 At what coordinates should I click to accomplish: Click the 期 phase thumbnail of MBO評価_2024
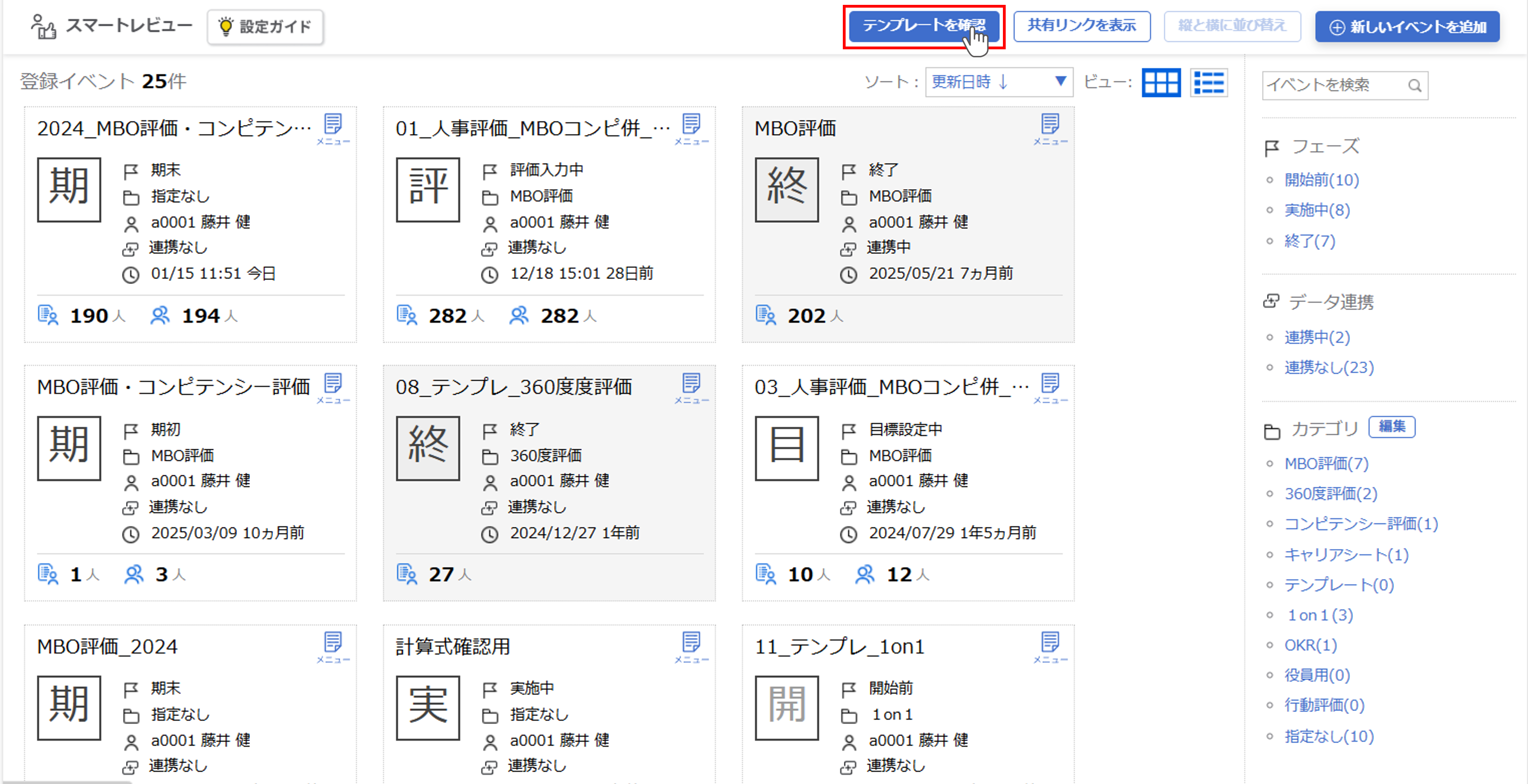[69, 708]
